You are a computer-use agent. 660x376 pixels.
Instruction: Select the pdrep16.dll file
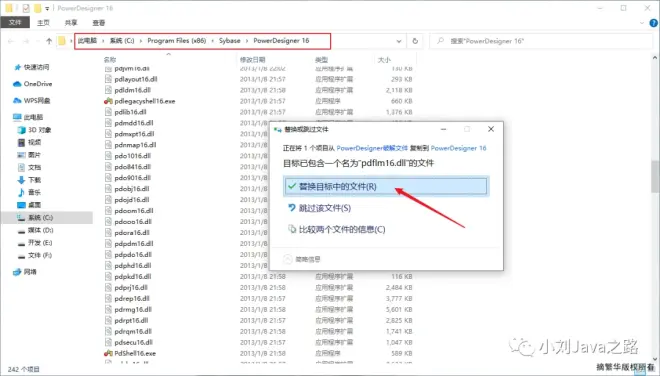[x=132, y=299]
